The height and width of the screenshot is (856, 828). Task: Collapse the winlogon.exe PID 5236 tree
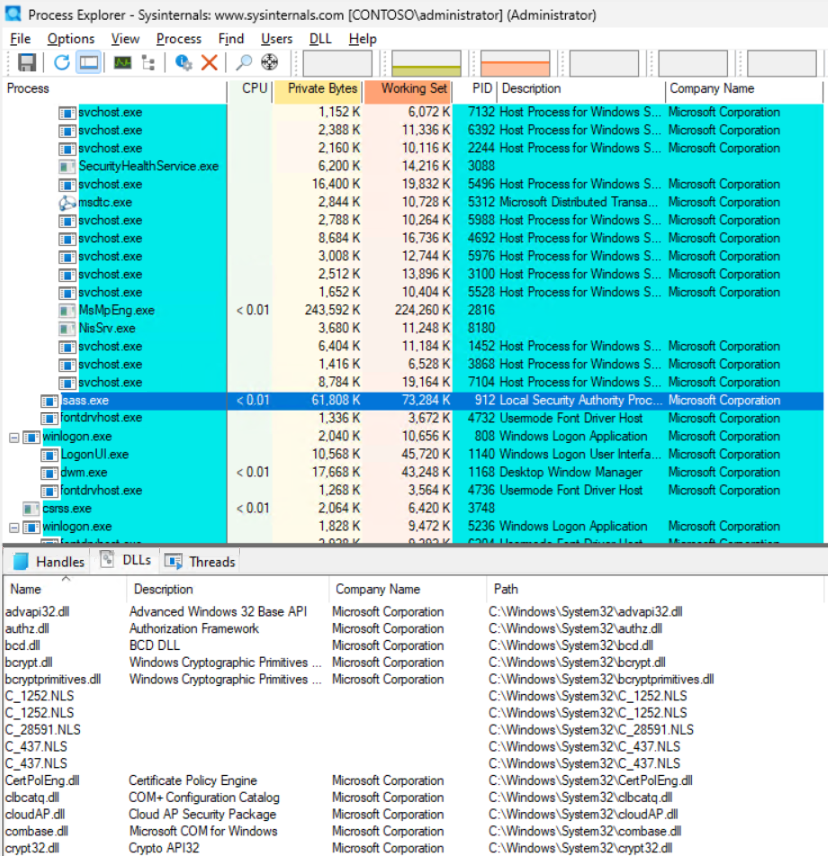(x=14, y=527)
